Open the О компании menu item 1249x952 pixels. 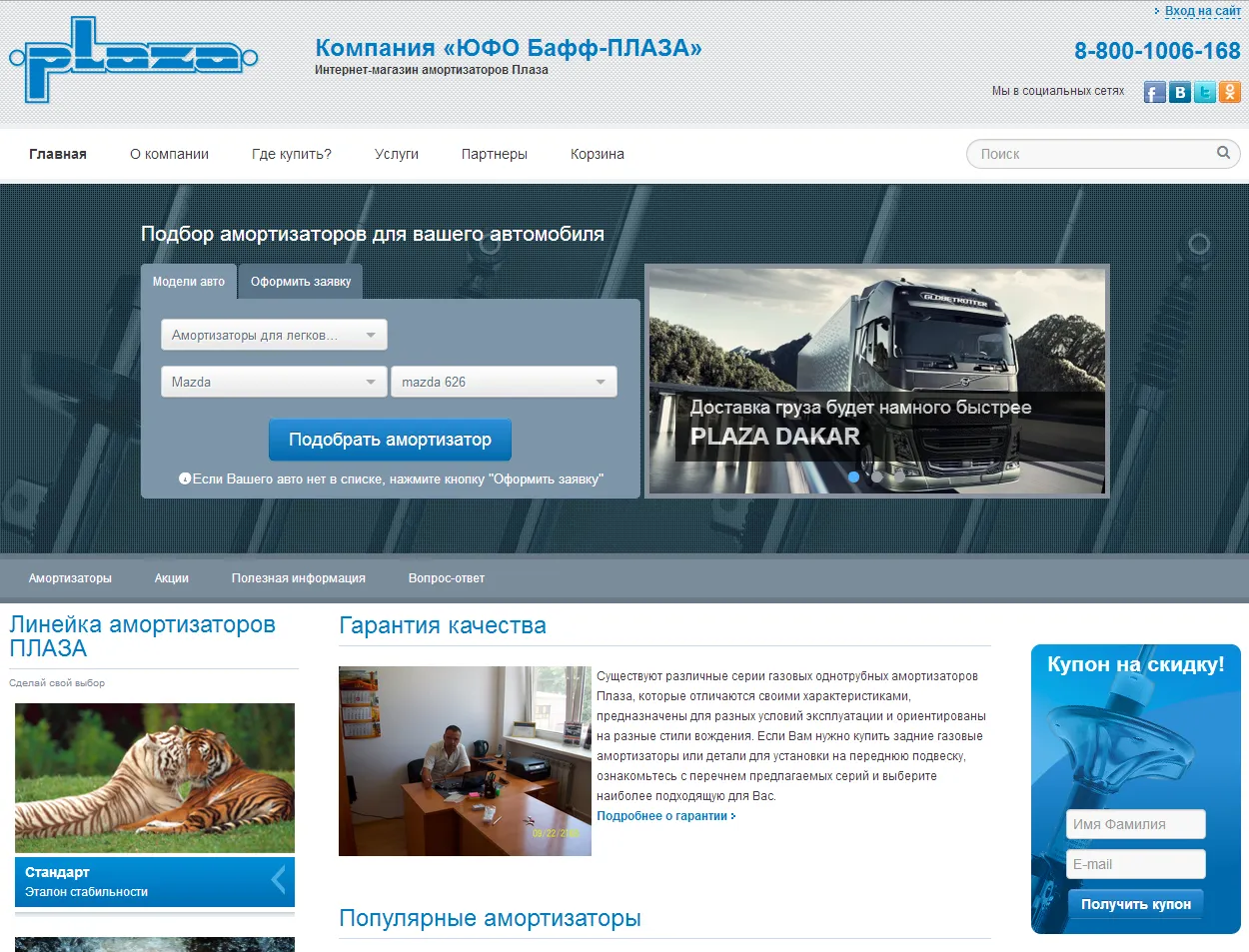point(170,154)
